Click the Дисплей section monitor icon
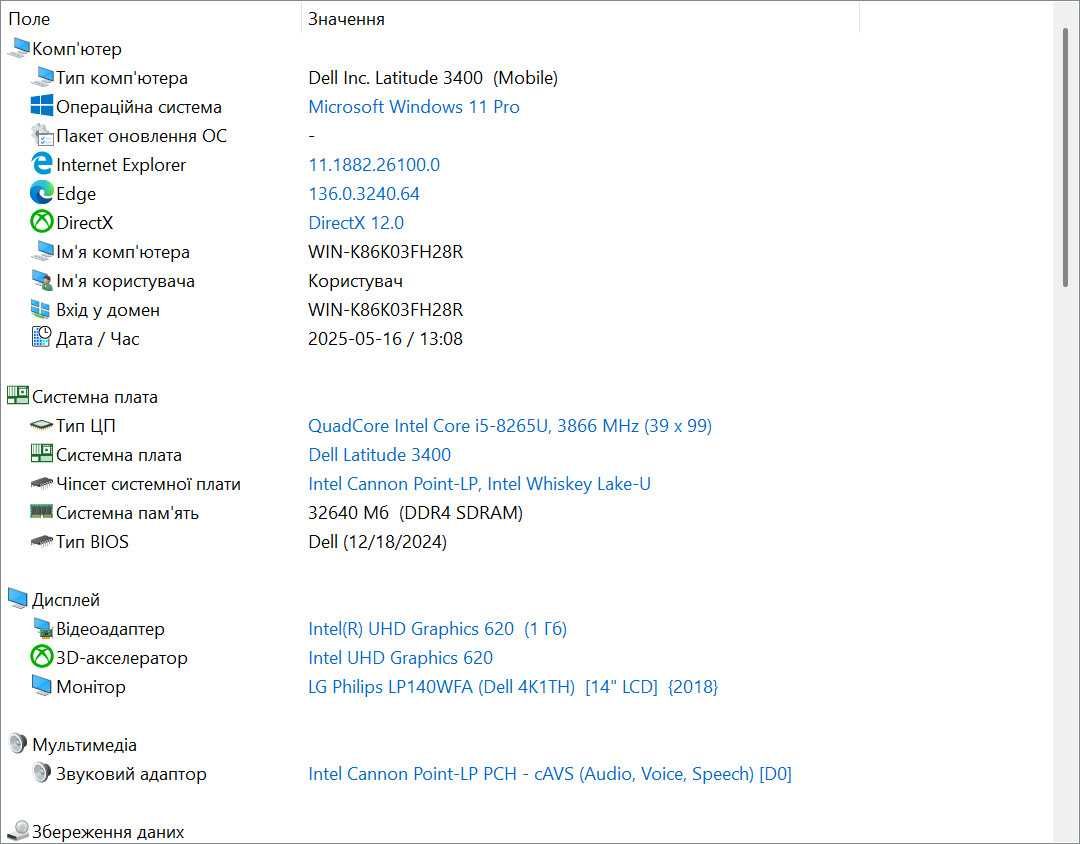Viewport: 1080px width, 844px height. [18, 599]
